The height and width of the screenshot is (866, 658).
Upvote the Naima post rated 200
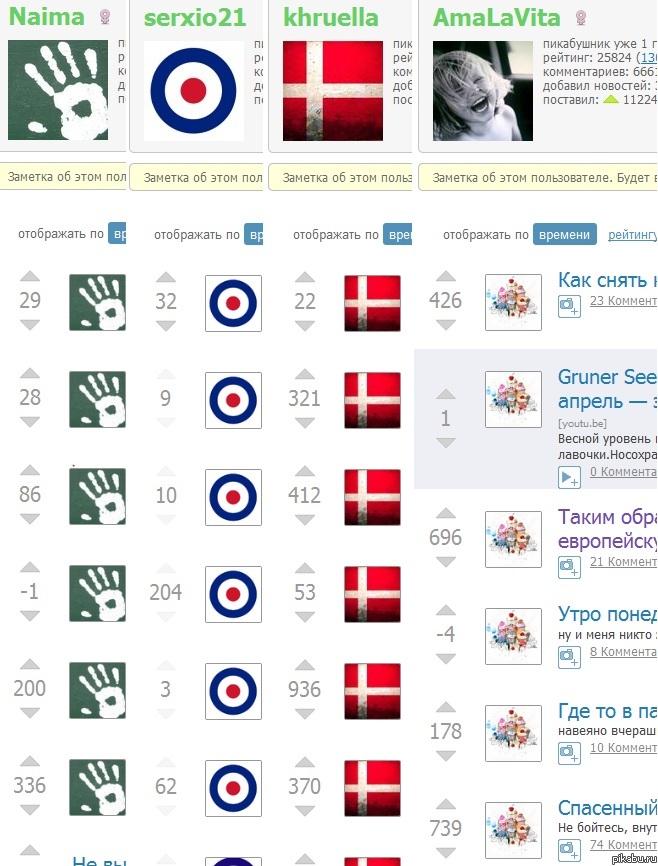point(30,664)
